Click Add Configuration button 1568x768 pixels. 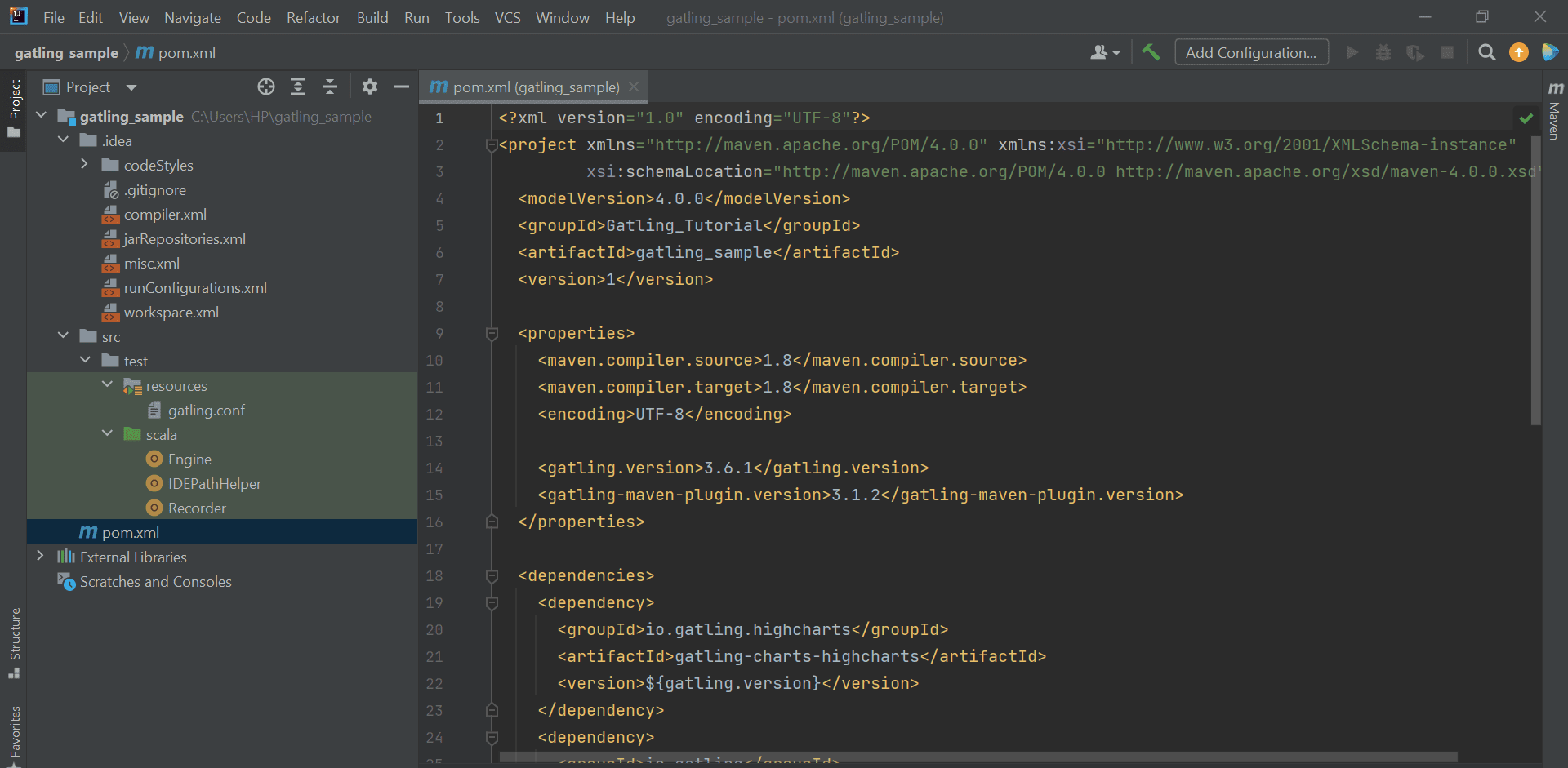1250,52
